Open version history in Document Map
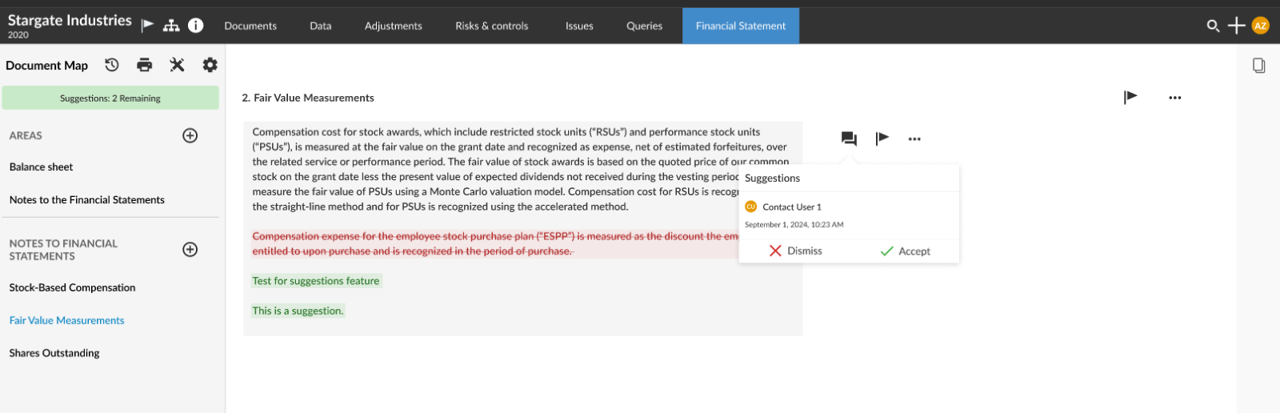Viewport: 1280px width, 413px height. tap(112, 65)
